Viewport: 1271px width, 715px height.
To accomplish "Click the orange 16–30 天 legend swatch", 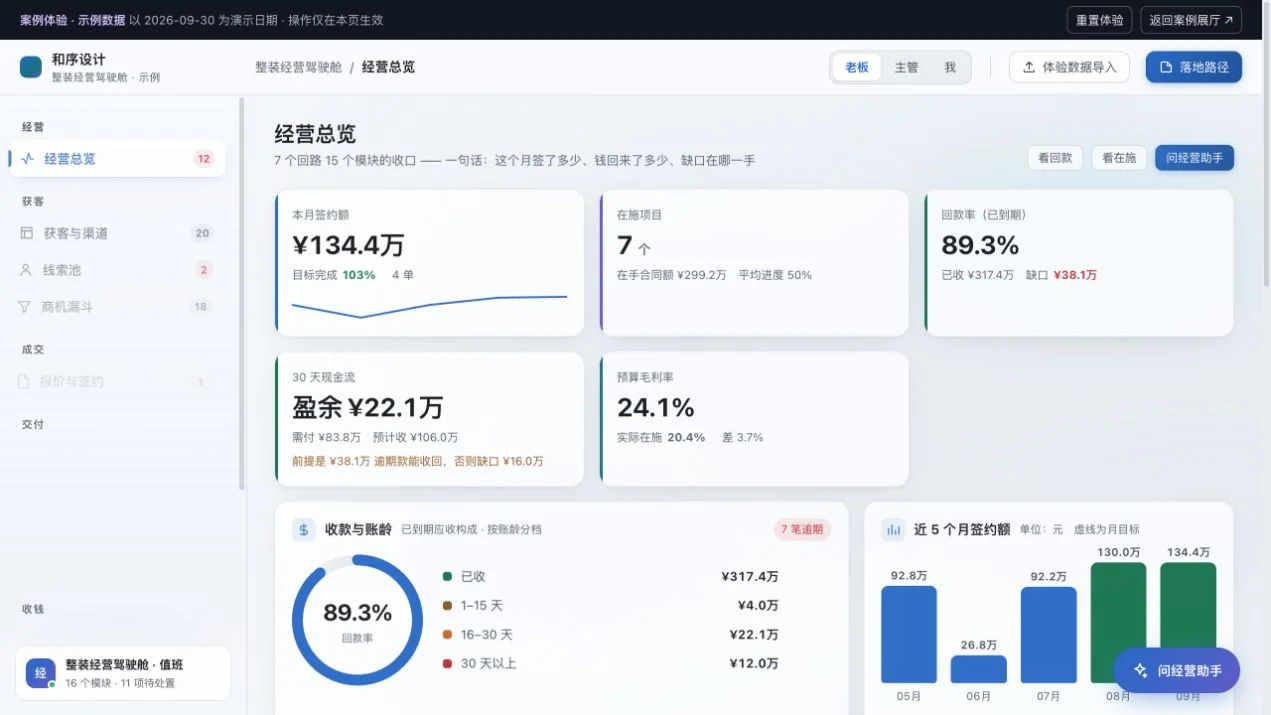I will pos(447,634).
